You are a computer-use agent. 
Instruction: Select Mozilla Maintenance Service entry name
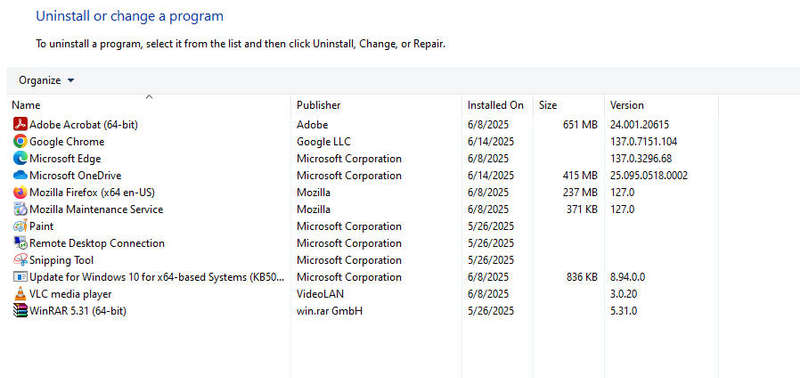pos(96,209)
